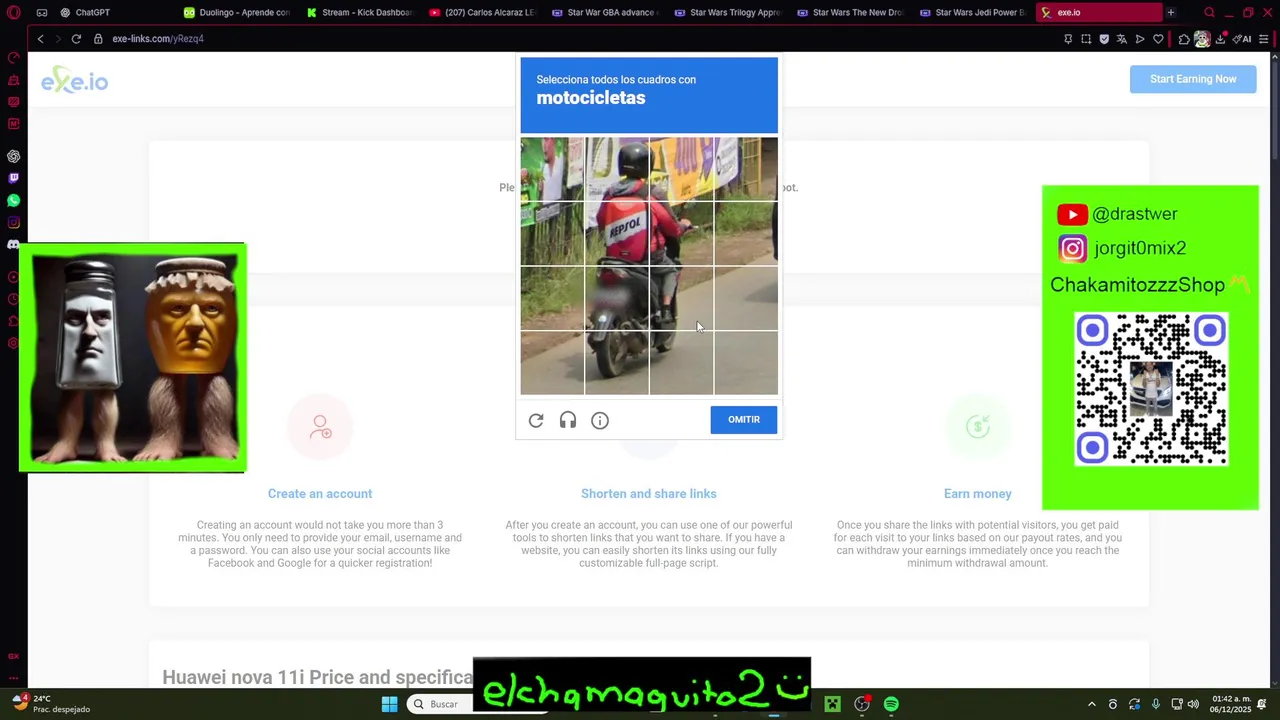Switch to Star Wars Jedi Power Battles tab
The width and height of the screenshot is (1280, 720).
pyautogui.click(x=973, y=12)
